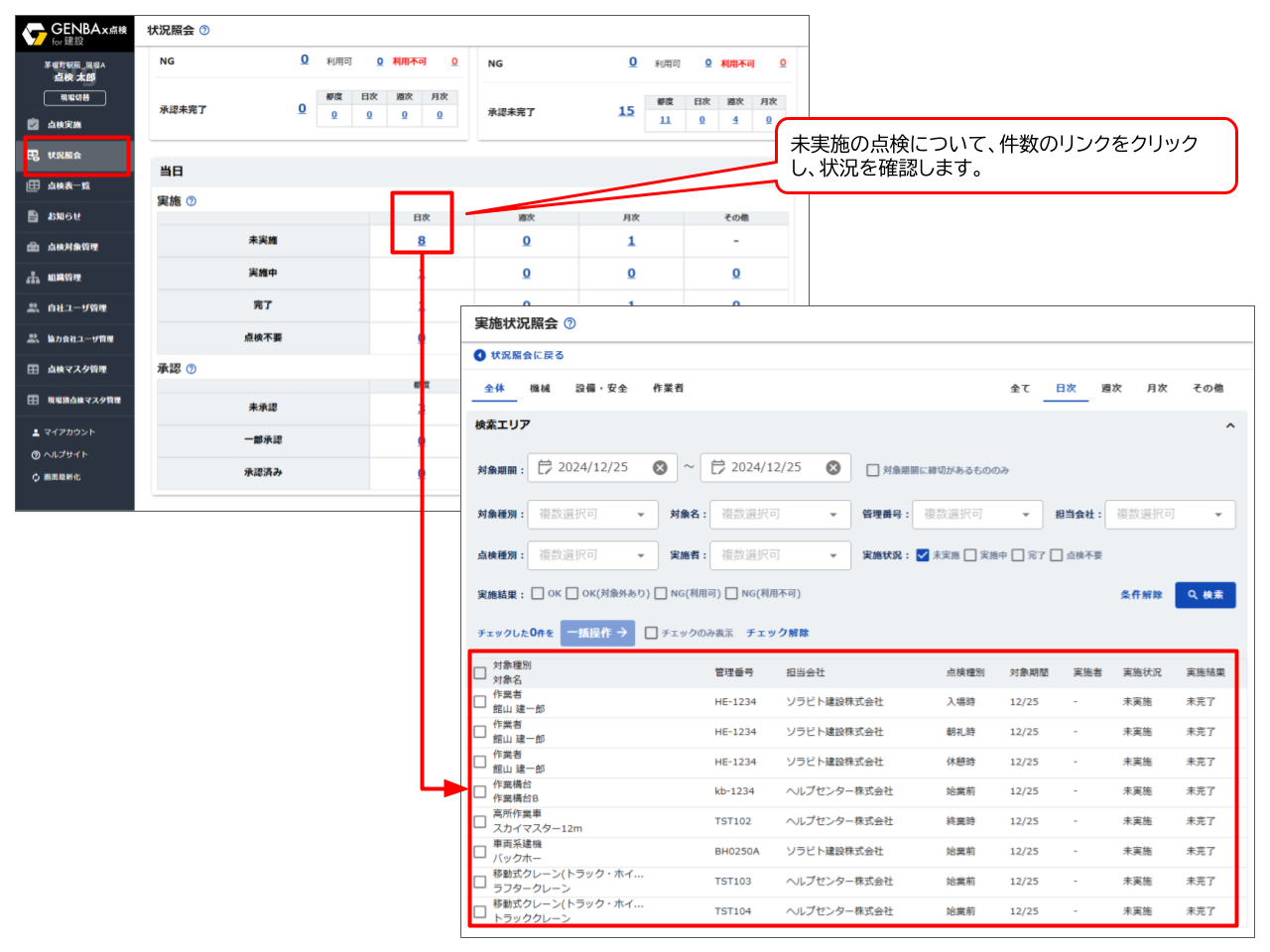Click the お知らせ document icon in sidebar
The width and height of the screenshot is (1270, 952).
[33, 216]
